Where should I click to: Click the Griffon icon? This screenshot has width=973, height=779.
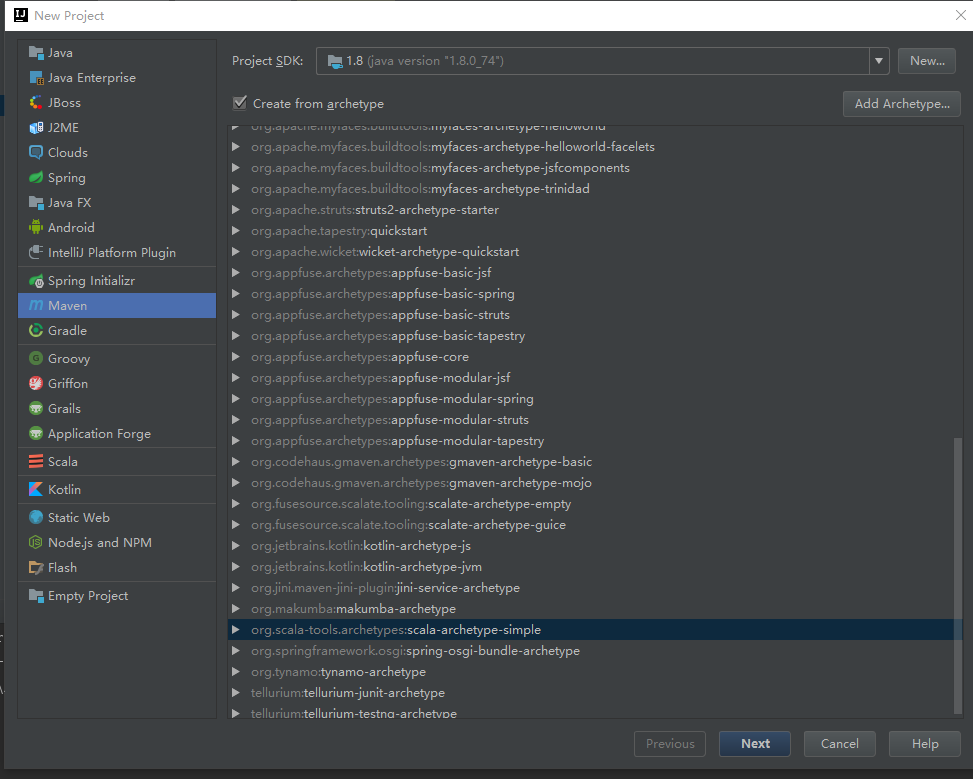click(36, 384)
